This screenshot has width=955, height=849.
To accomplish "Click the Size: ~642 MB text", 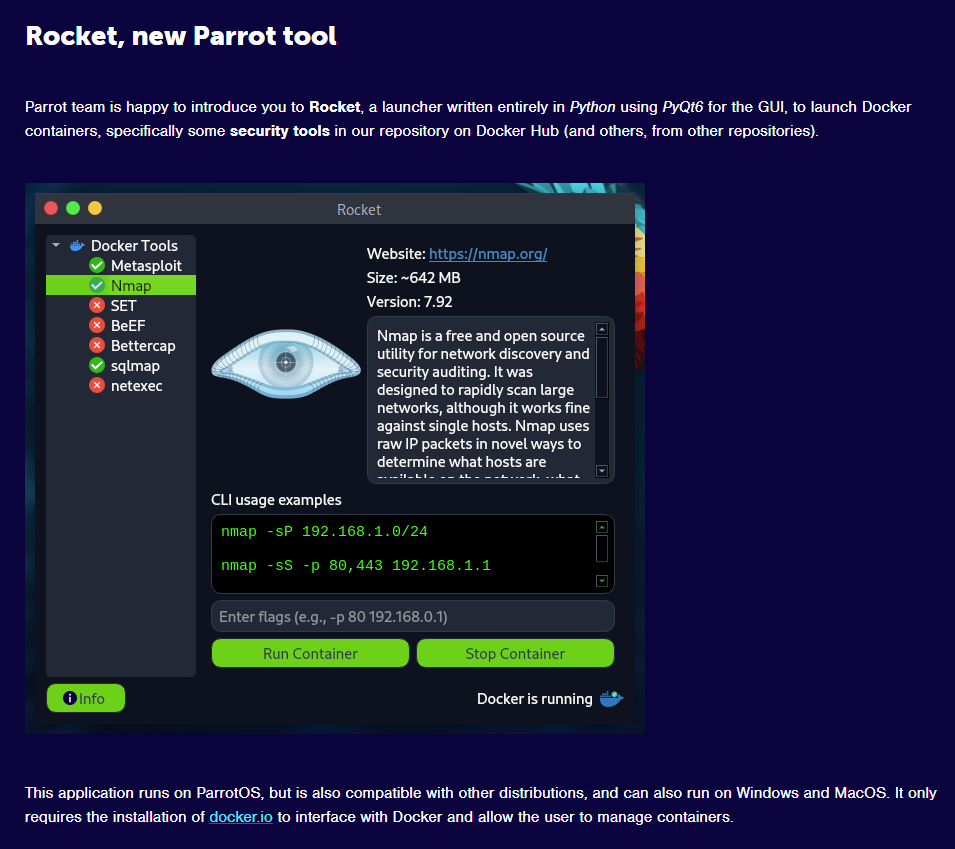I will point(414,278).
